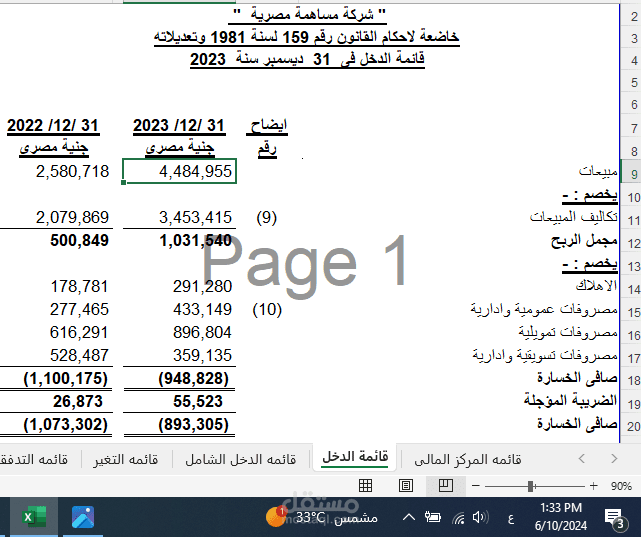The width and height of the screenshot is (641, 537).
Task: Open the Photos app on taskbar
Action: coord(83,517)
